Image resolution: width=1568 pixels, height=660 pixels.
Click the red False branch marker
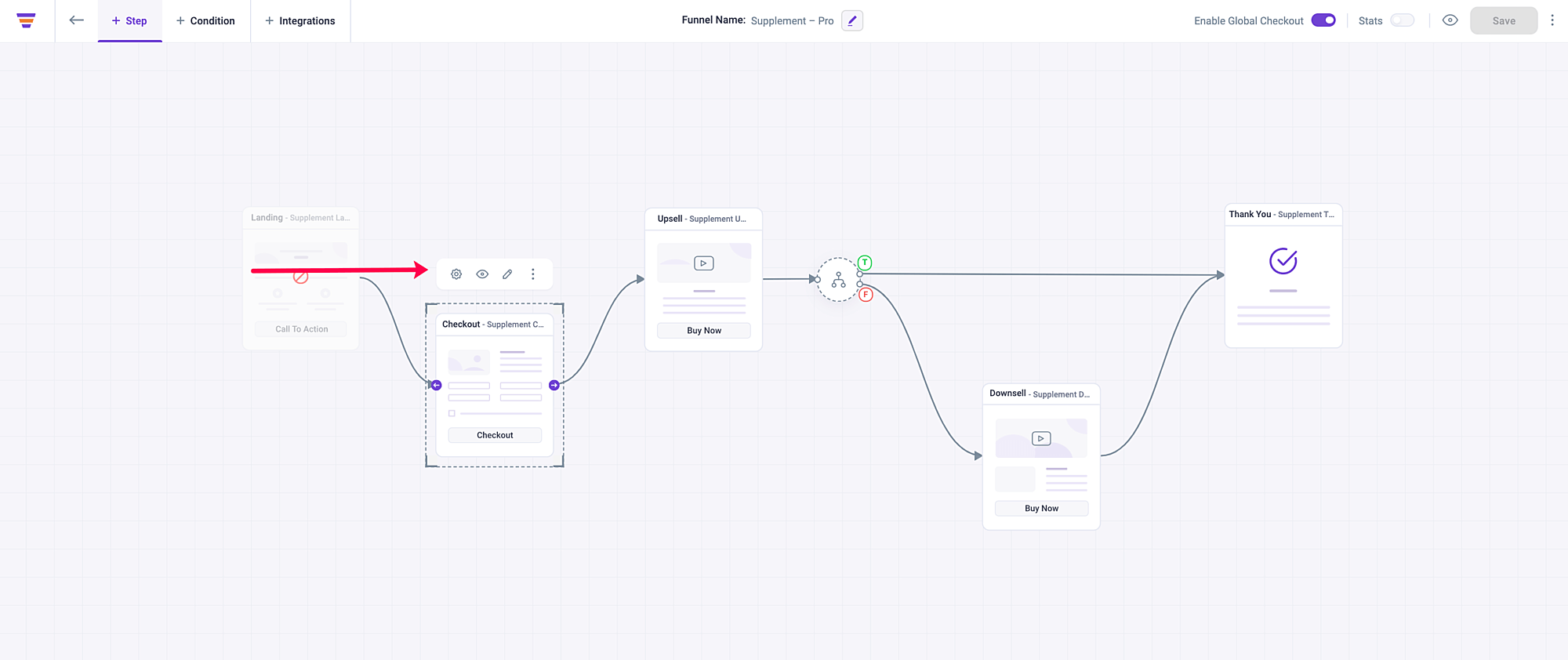pyautogui.click(x=866, y=295)
